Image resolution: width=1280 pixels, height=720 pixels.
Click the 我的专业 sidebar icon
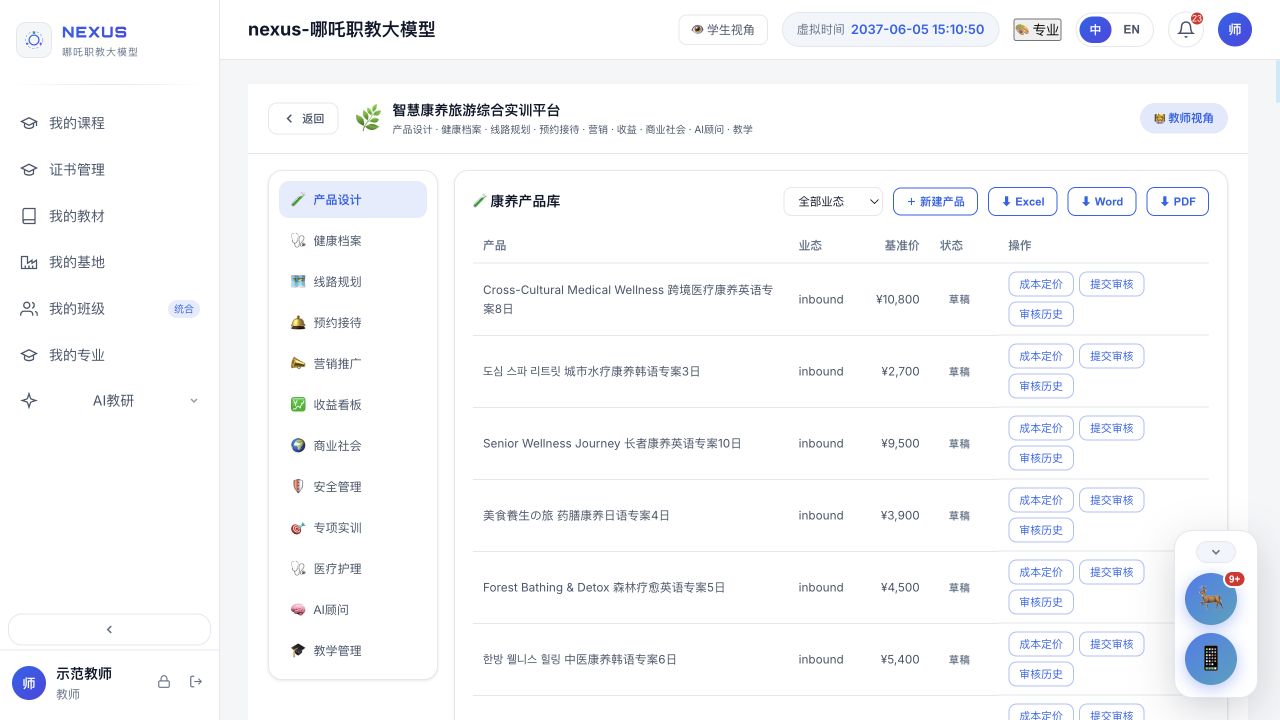[x=29, y=355]
